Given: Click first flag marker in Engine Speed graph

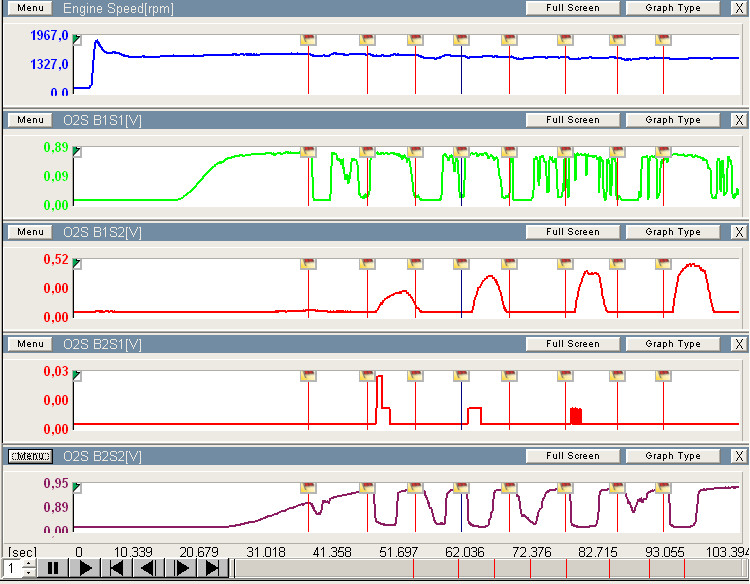Looking at the screenshot, I should 308,40.
